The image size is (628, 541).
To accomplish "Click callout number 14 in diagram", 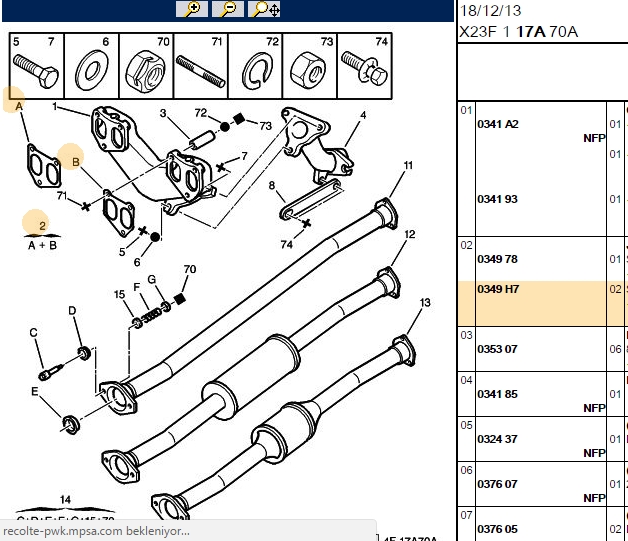I will pyautogui.click(x=65, y=499).
